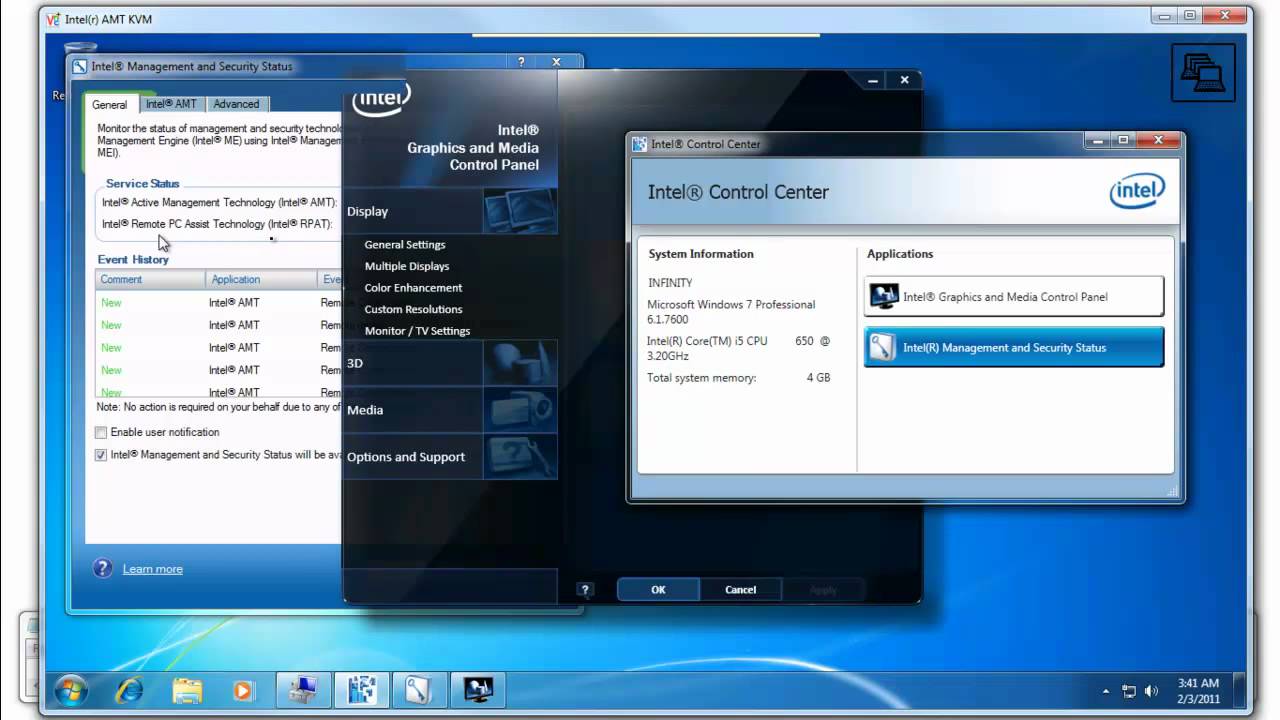Follow the Learn more link

pyautogui.click(x=153, y=569)
